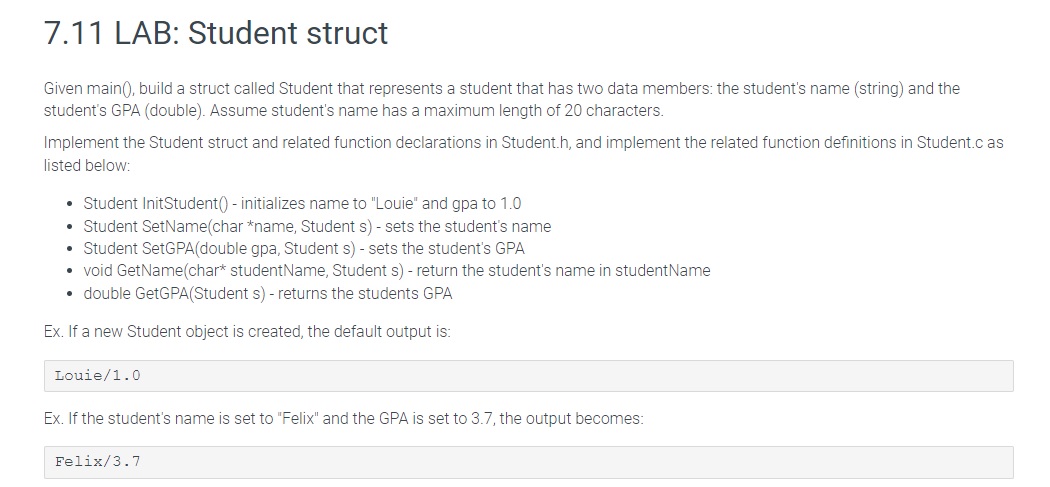Click the "Louie/1.0" output code box
Image resolution: width=1050 pixels, height=487 pixels.
528,376
